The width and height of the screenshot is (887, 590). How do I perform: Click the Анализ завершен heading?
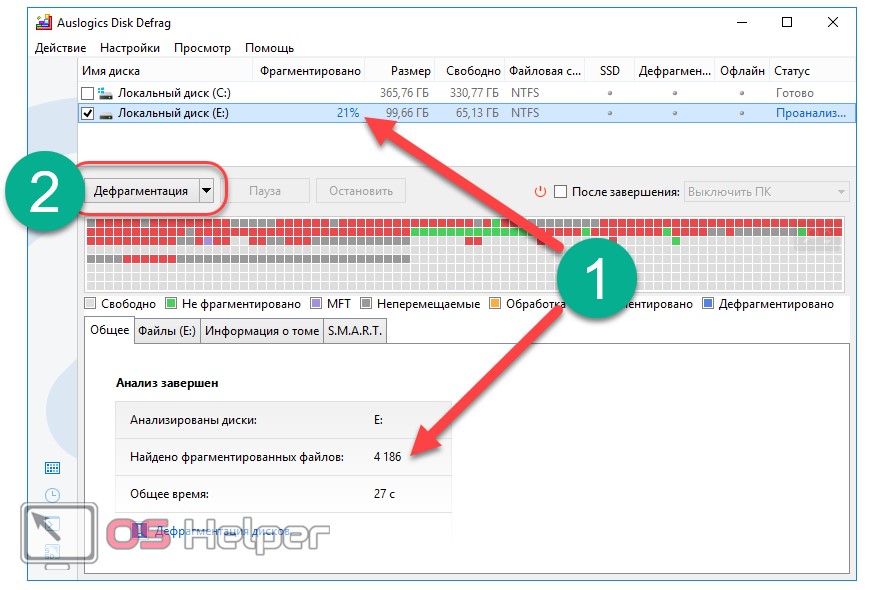tap(167, 383)
